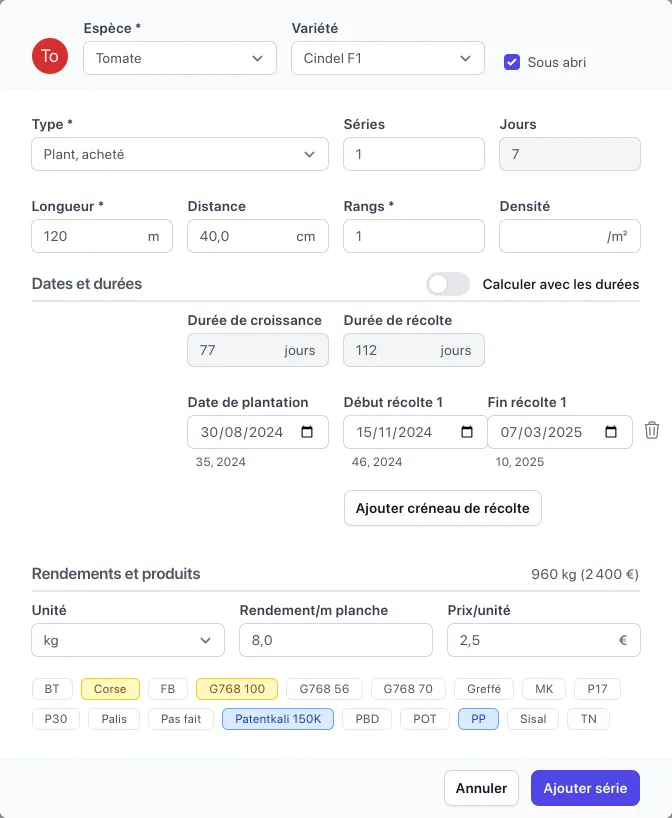The height and width of the screenshot is (818, 672).
Task: Delete the harvest window with the trash icon
Action: (x=652, y=429)
